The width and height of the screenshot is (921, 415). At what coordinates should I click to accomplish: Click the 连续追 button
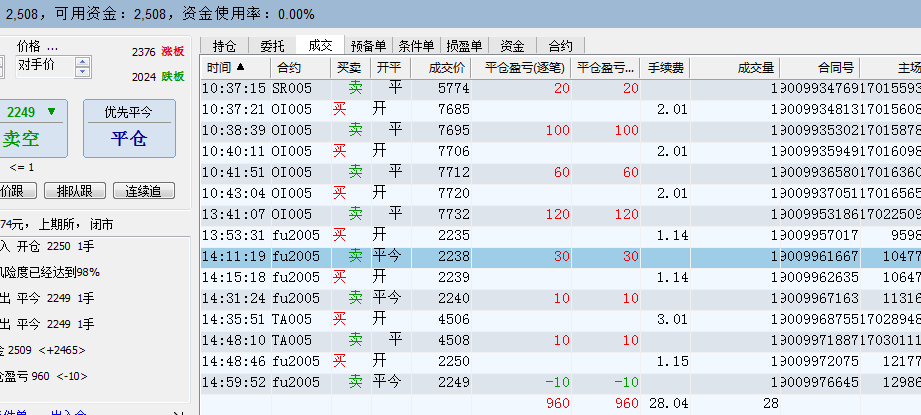[143, 191]
